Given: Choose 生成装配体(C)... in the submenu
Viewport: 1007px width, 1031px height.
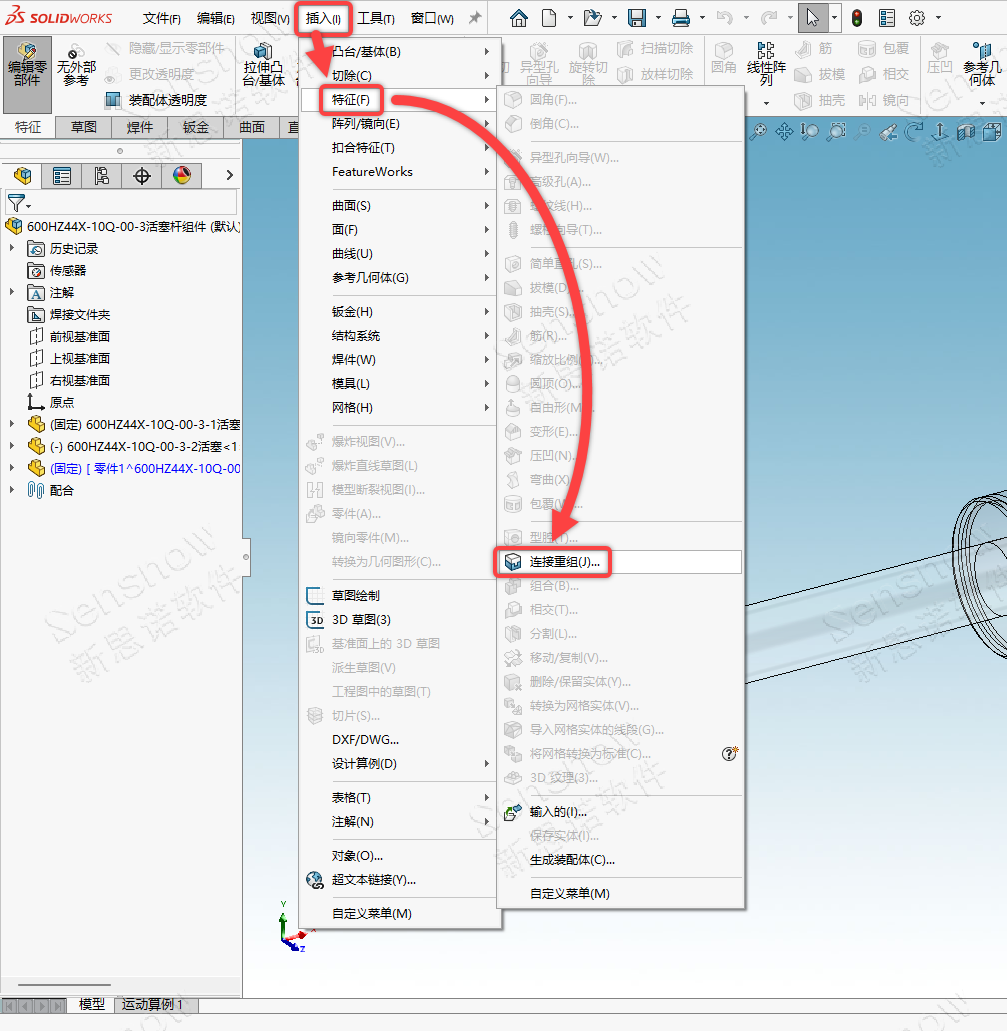Looking at the screenshot, I should [572, 860].
